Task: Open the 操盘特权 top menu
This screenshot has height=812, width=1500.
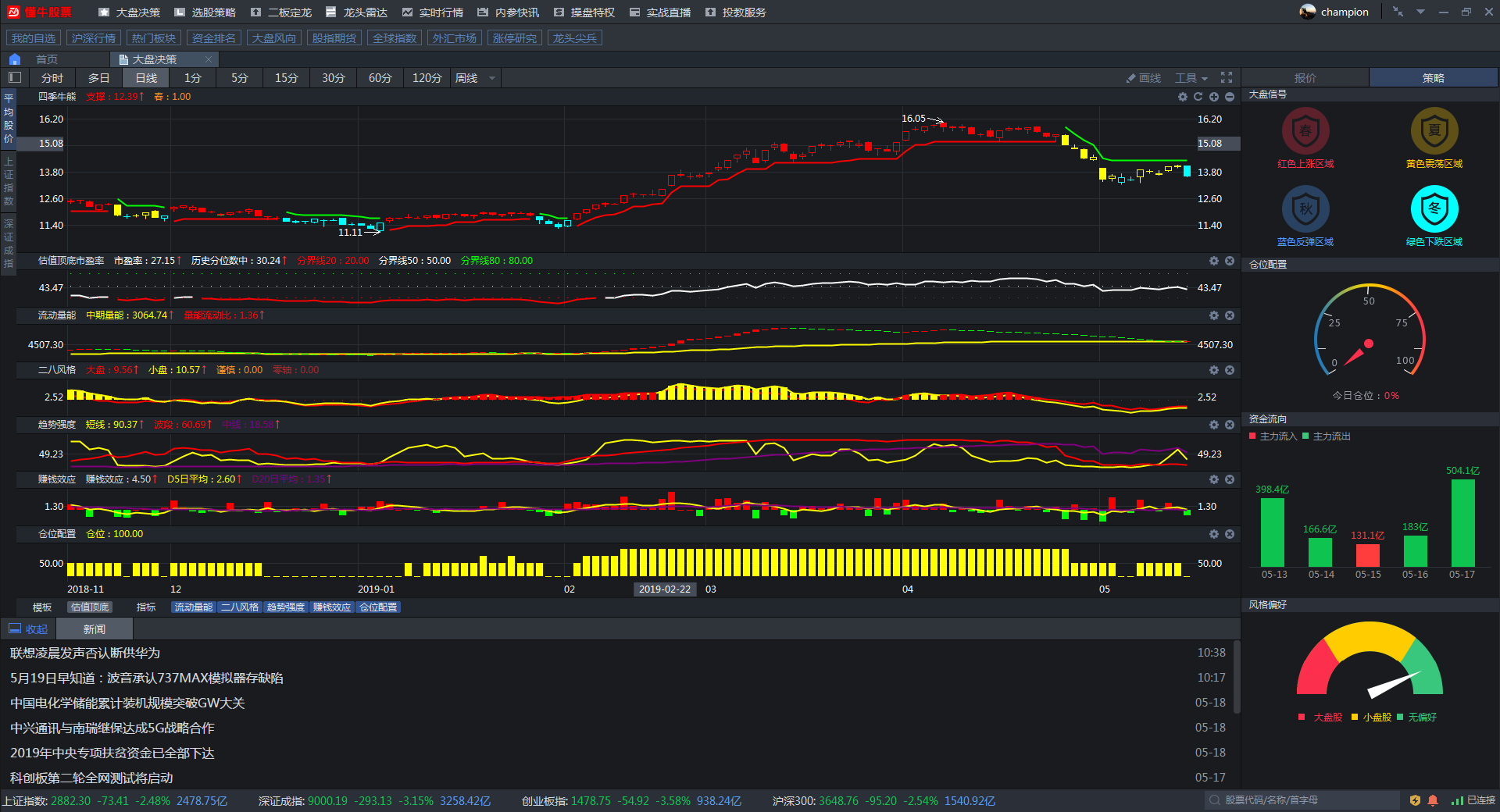Action: point(584,12)
